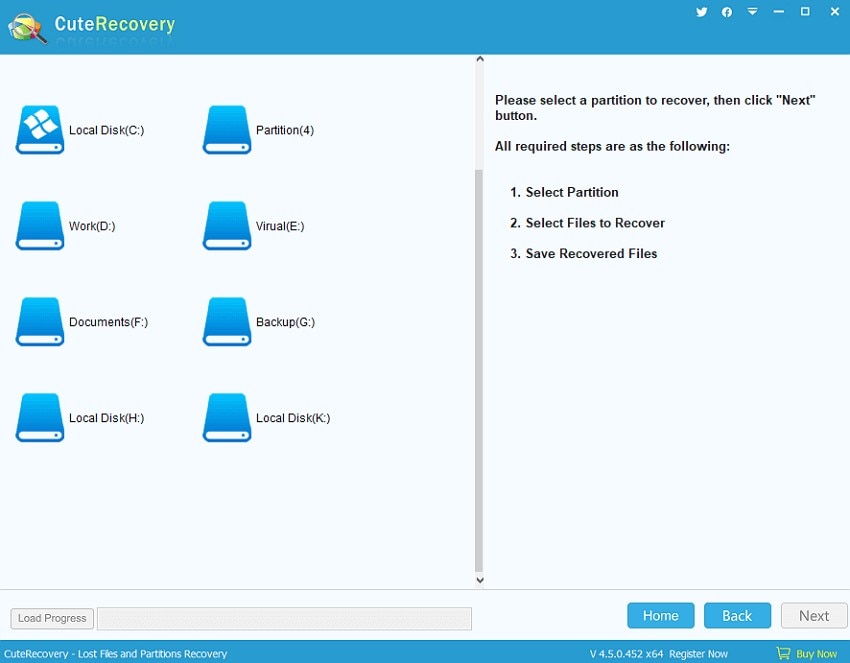Choose the Work(D:) drive icon
Viewport: 850px width, 663px height.
tap(40, 226)
